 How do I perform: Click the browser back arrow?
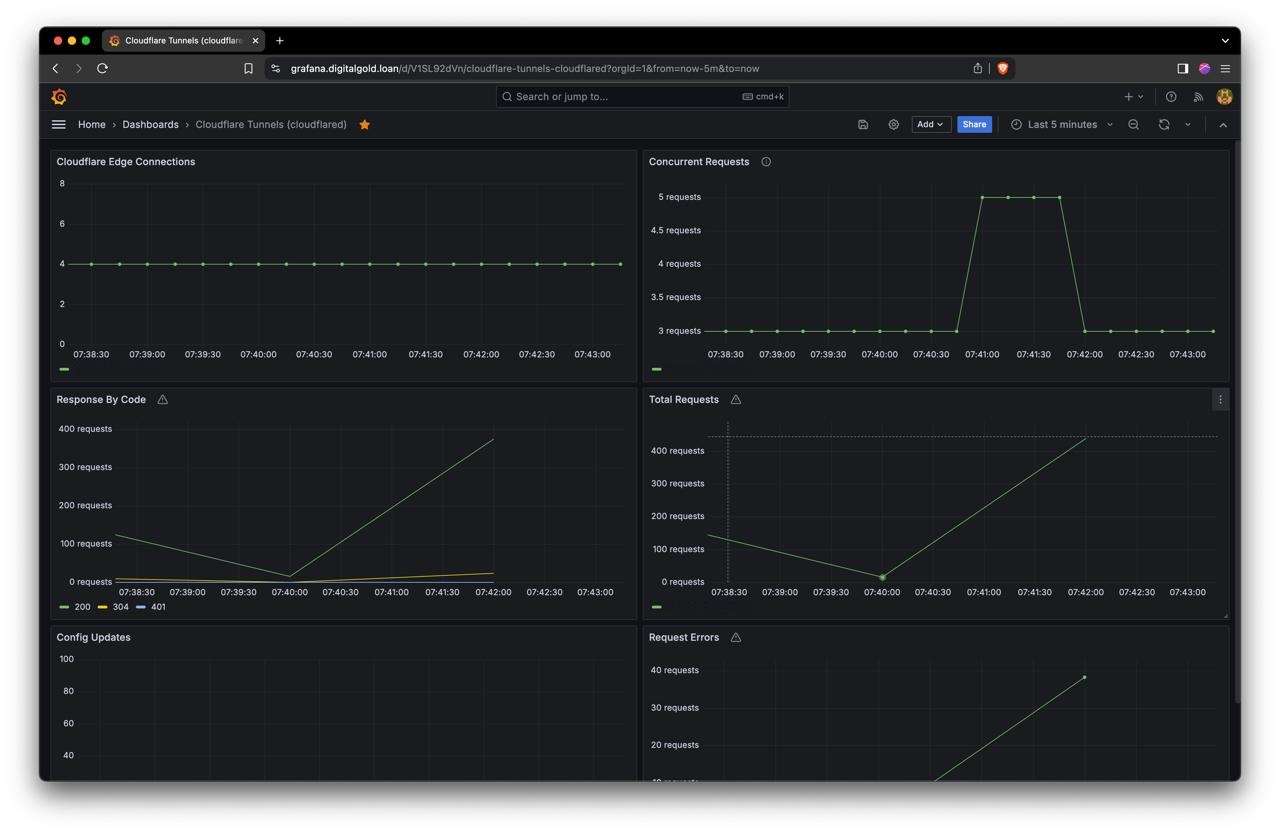point(56,69)
